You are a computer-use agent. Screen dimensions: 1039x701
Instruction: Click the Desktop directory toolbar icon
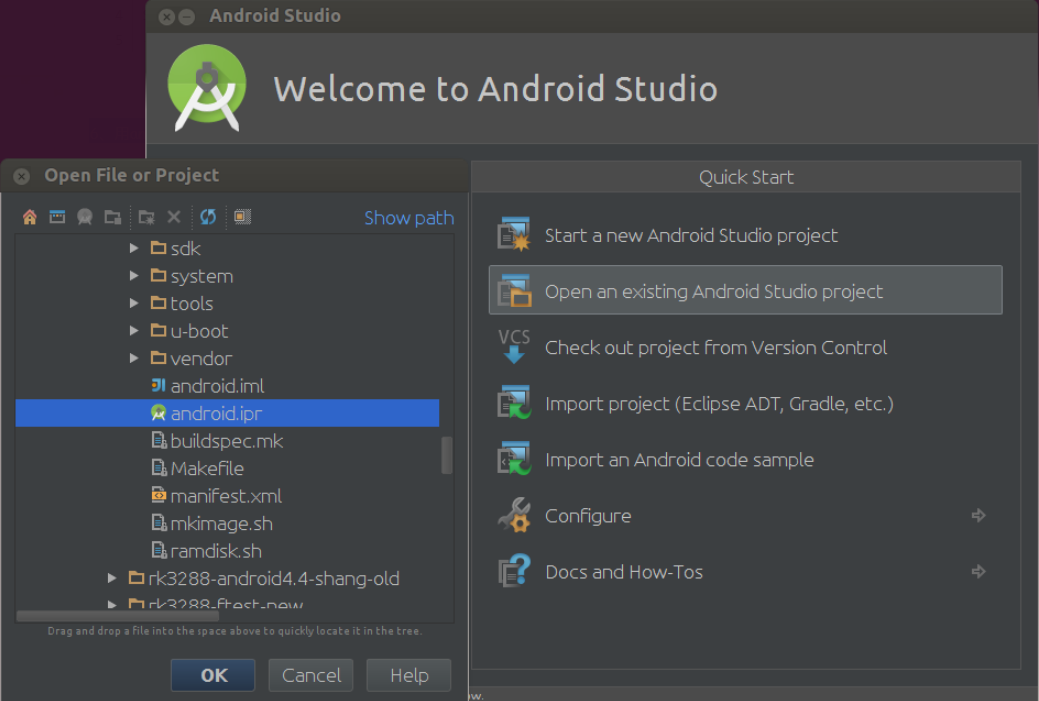click(58, 217)
